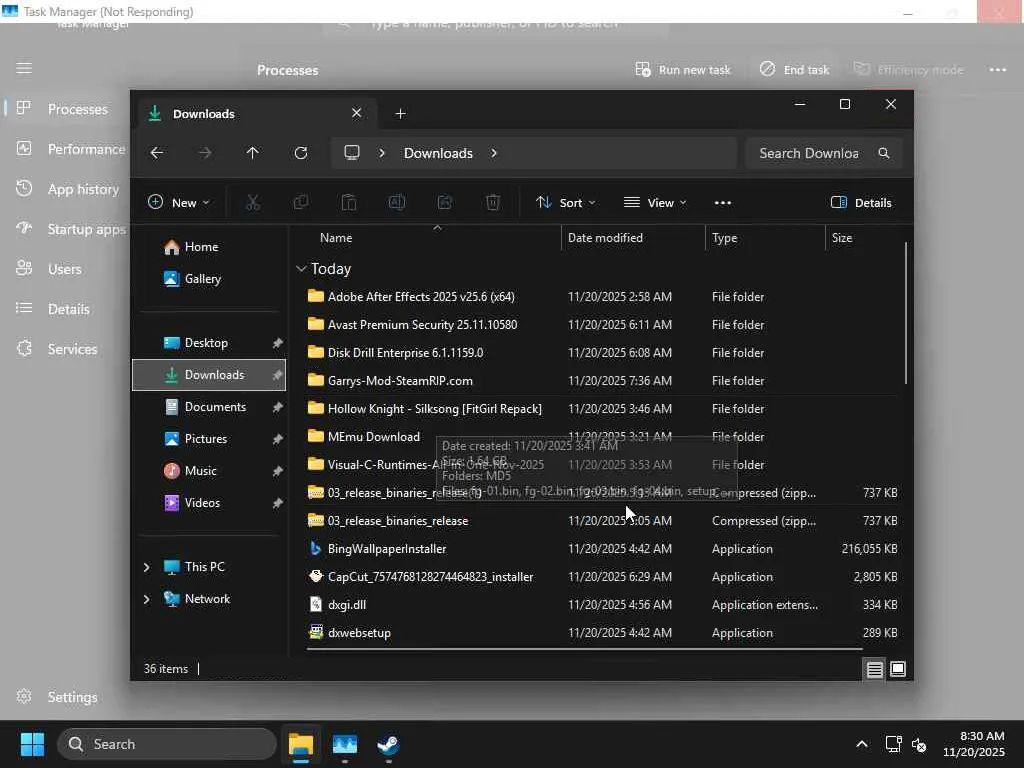
Task: Collapse the Today group
Action: 301,268
